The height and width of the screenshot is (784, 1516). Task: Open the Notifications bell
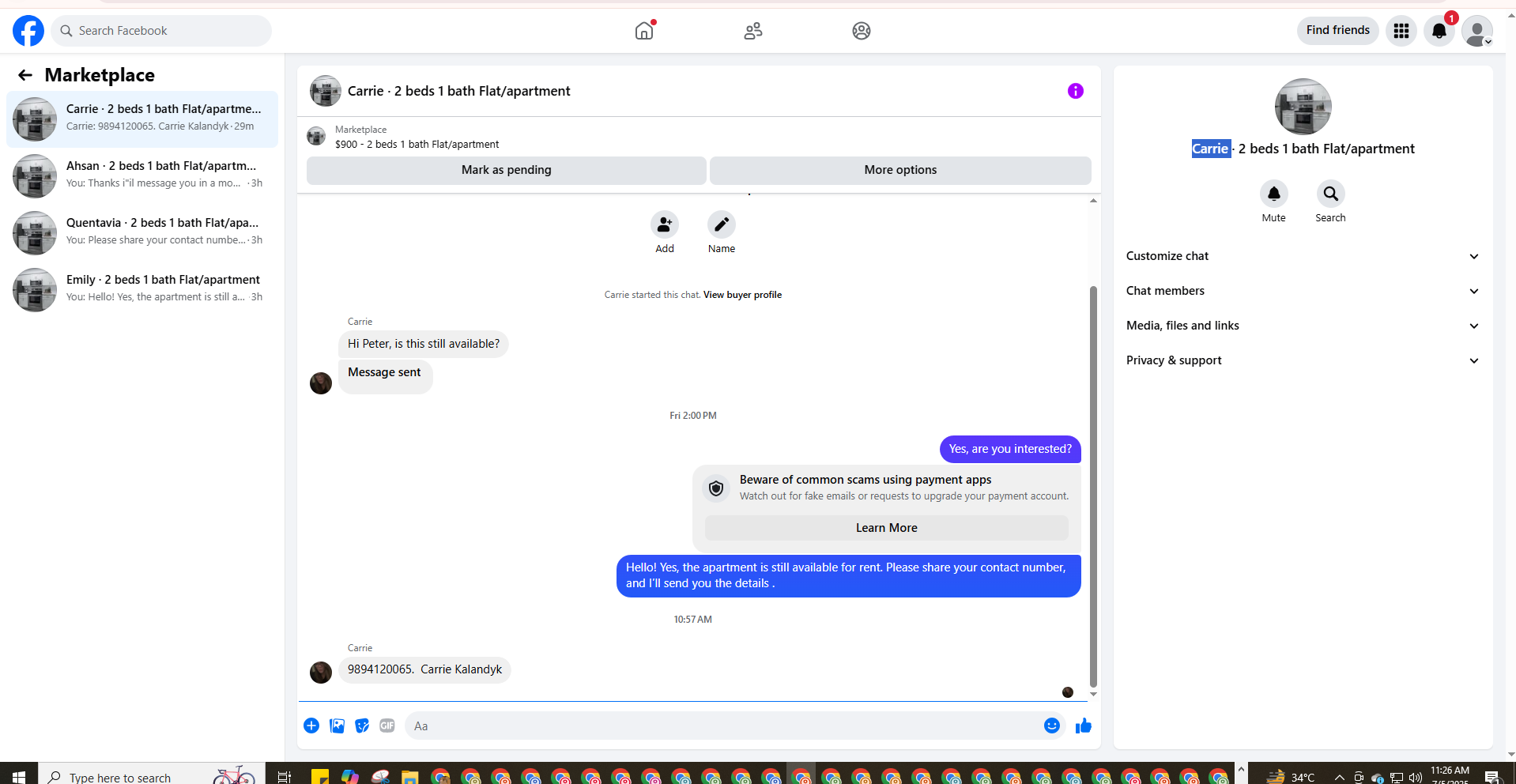tap(1439, 31)
